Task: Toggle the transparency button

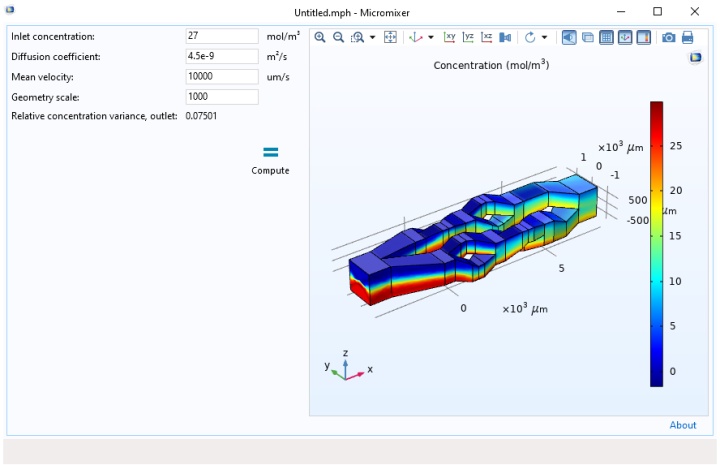Action: [588, 37]
